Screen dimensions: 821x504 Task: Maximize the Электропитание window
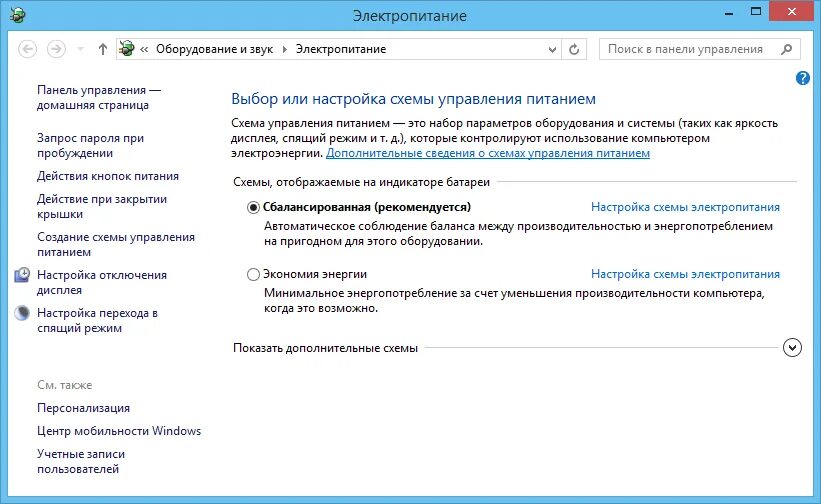click(756, 12)
